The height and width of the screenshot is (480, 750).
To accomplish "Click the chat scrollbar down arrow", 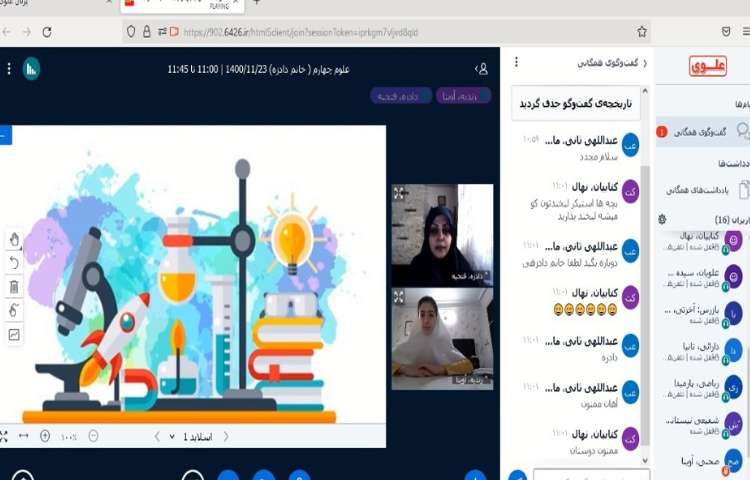I will pos(645,461).
